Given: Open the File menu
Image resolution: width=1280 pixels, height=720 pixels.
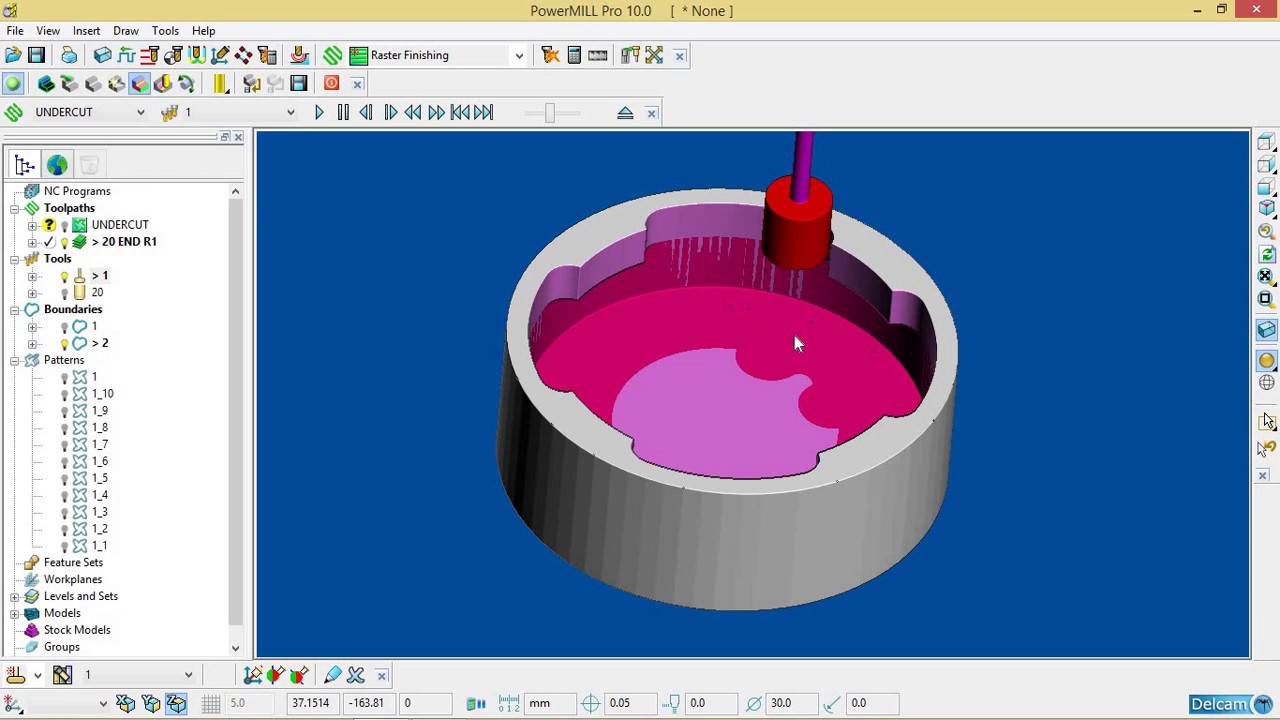Looking at the screenshot, I should pyautogui.click(x=15, y=31).
